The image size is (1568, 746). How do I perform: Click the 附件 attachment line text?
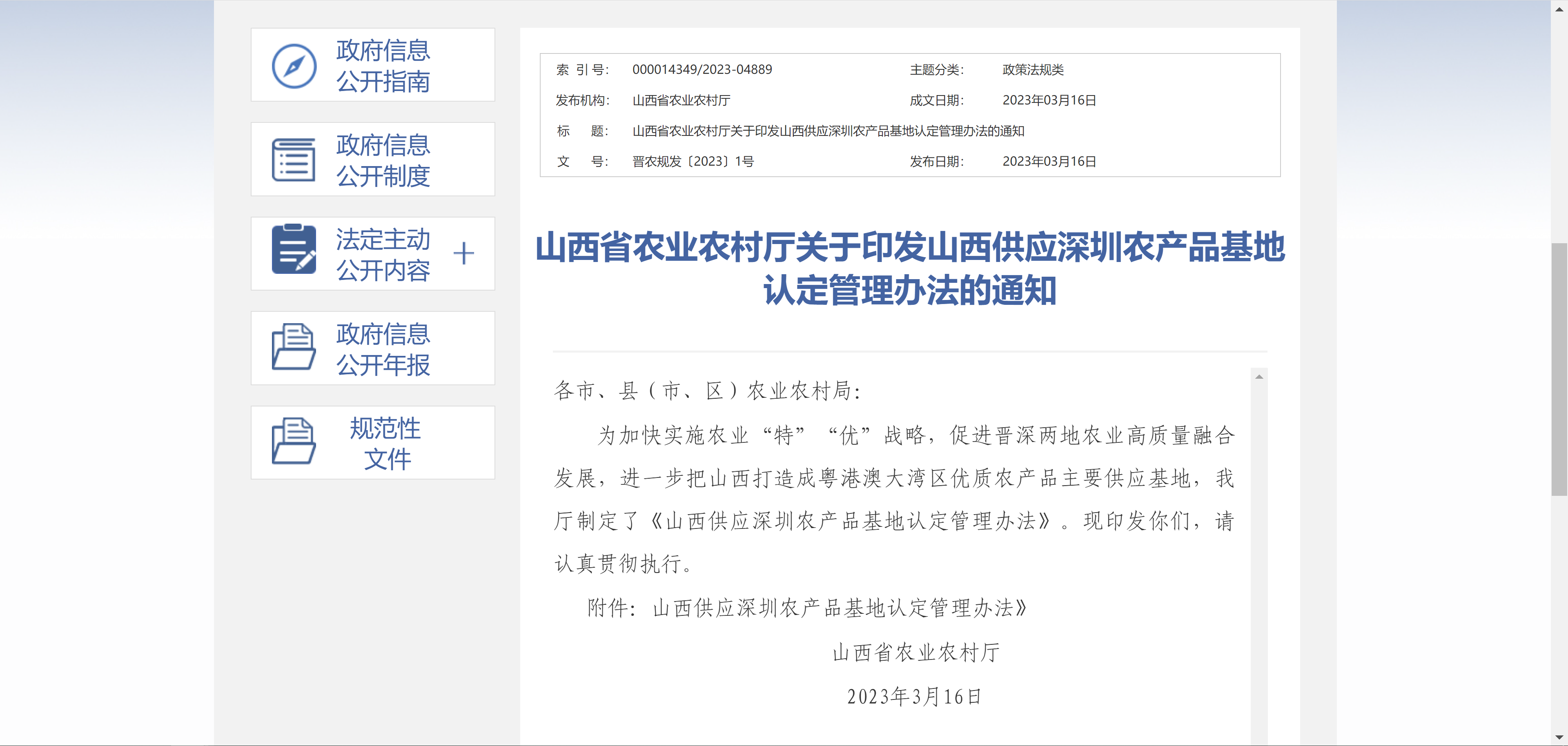tap(806, 608)
